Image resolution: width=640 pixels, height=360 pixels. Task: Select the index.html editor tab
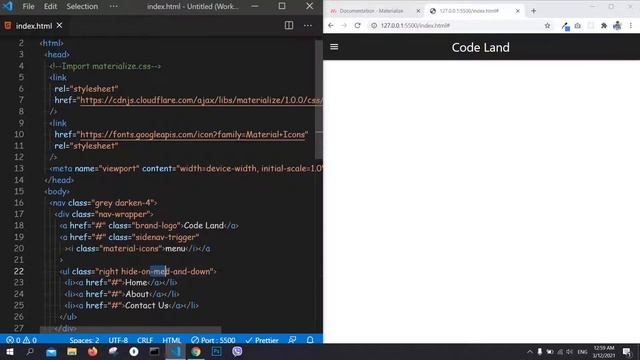[x=34, y=26]
